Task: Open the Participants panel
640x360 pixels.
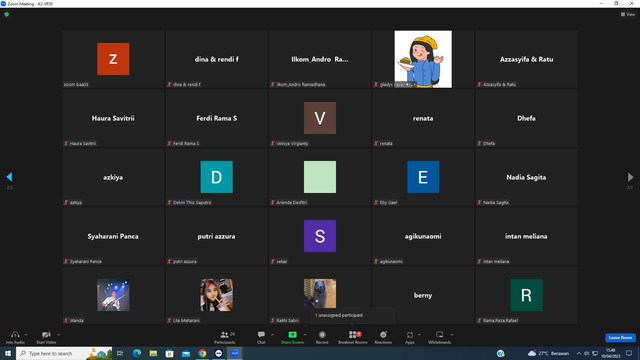Action: 224,337
